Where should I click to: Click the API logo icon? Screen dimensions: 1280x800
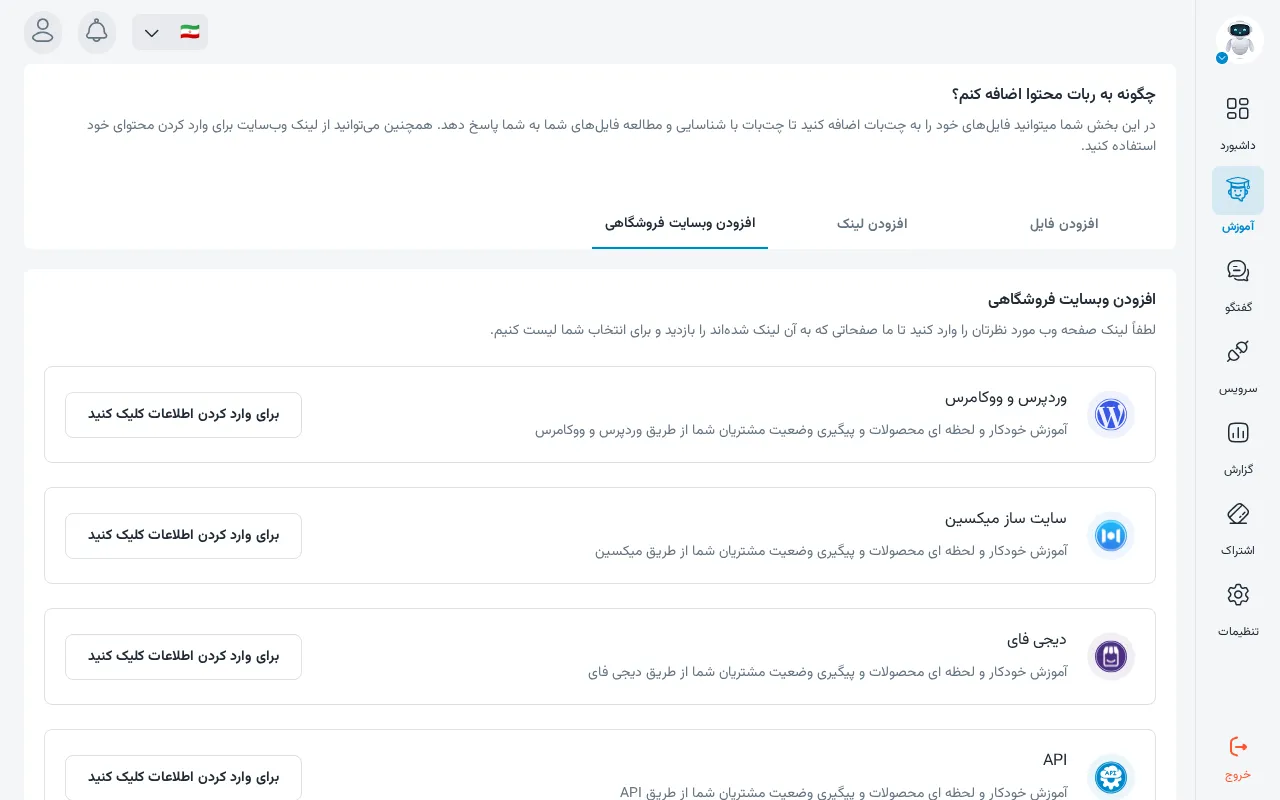pyautogui.click(x=1111, y=777)
